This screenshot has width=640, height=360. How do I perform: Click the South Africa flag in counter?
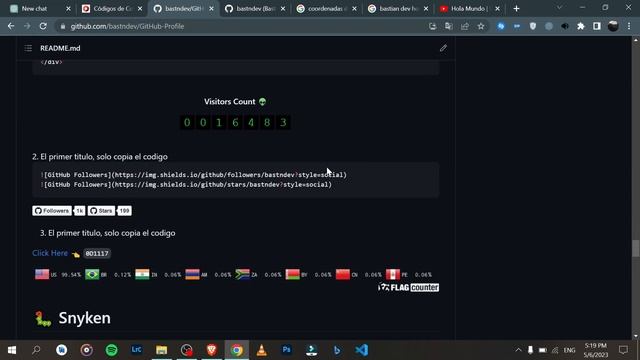[242, 274]
